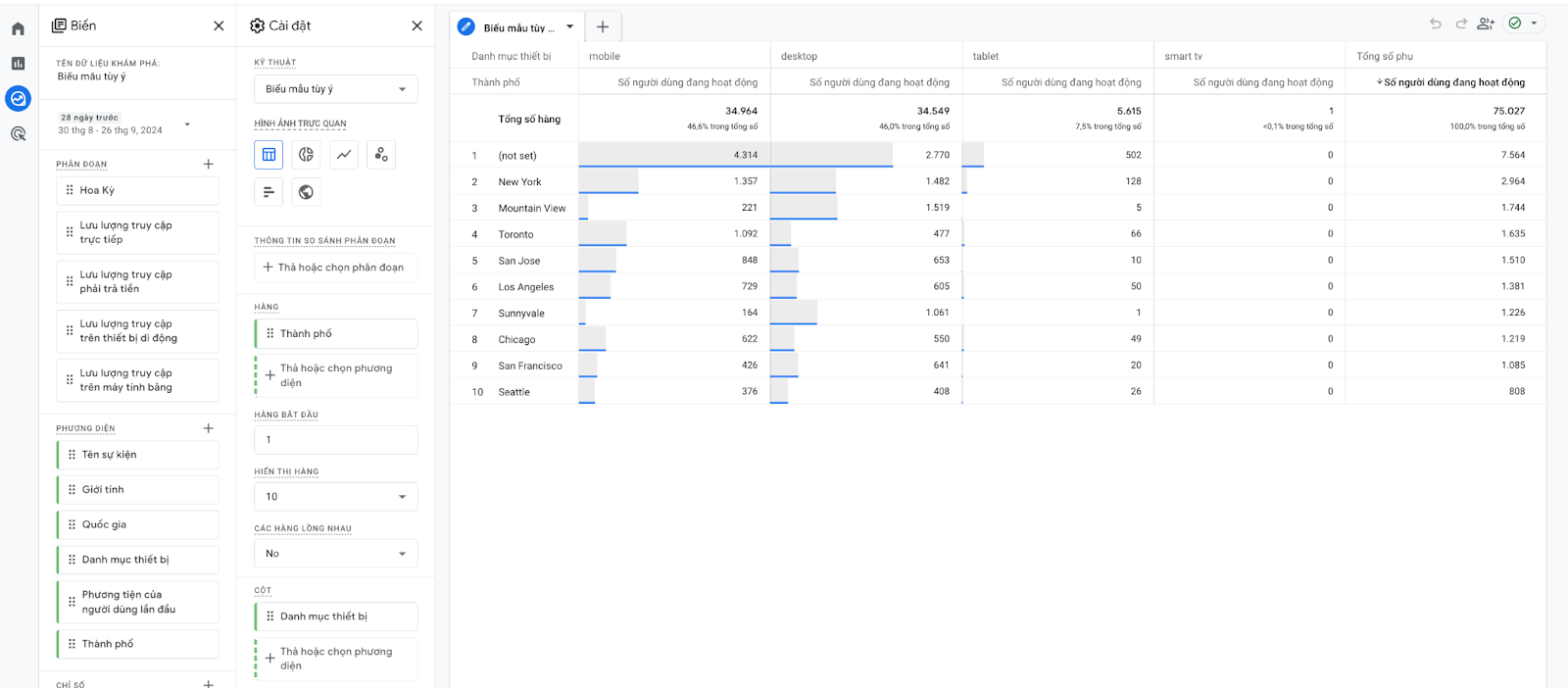The image size is (1568, 688).
Task: Select the geo map visualization
Action: point(306,192)
